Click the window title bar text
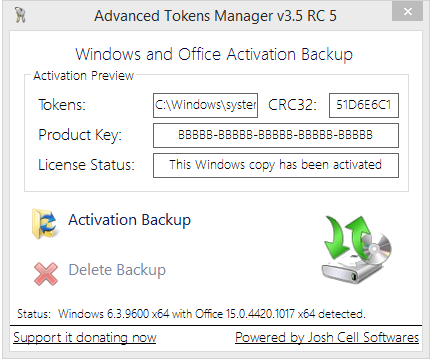The width and height of the screenshot is (435, 364). pyautogui.click(x=215, y=16)
